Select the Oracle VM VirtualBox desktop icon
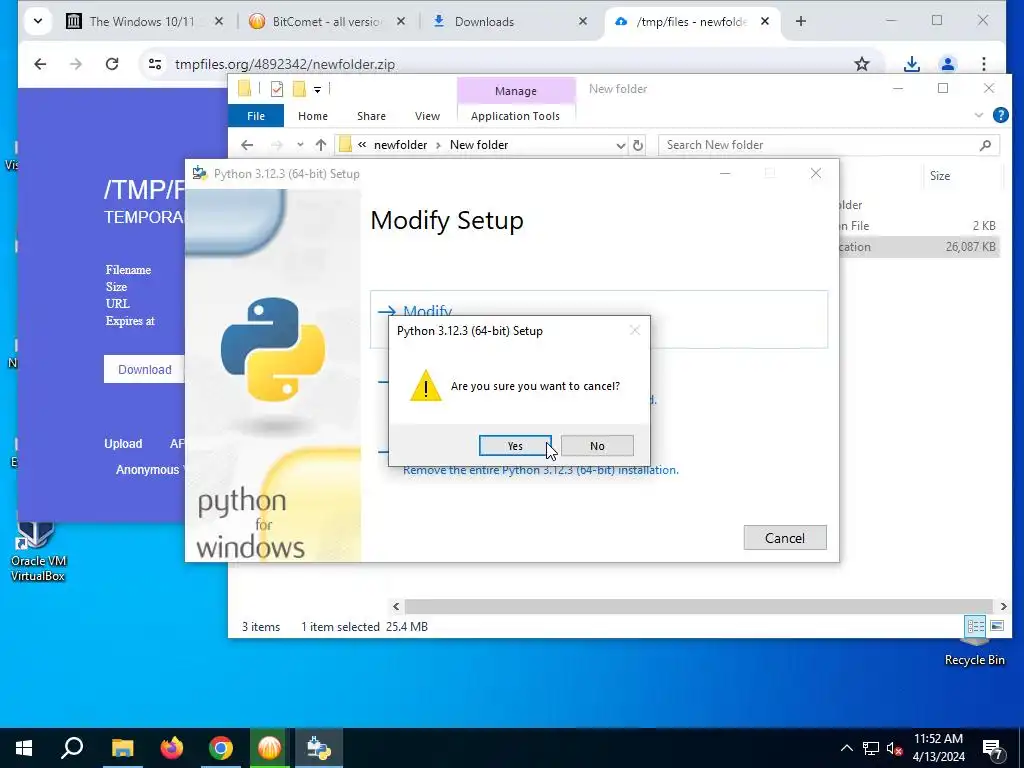Image resolution: width=1024 pixels, height=768 pixels. [37, 552]
